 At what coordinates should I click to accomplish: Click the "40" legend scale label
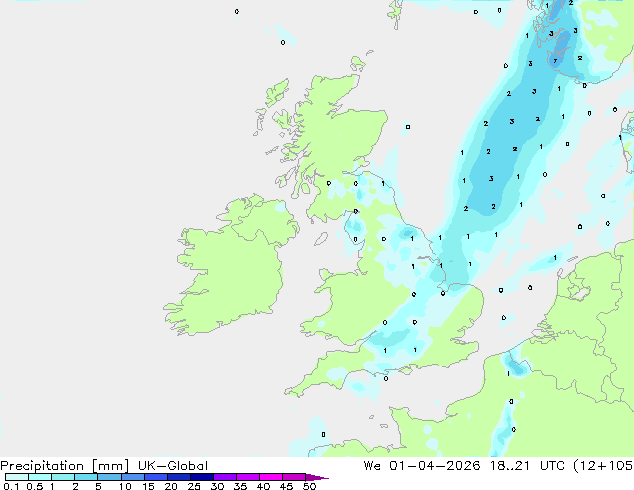[264, 486]
